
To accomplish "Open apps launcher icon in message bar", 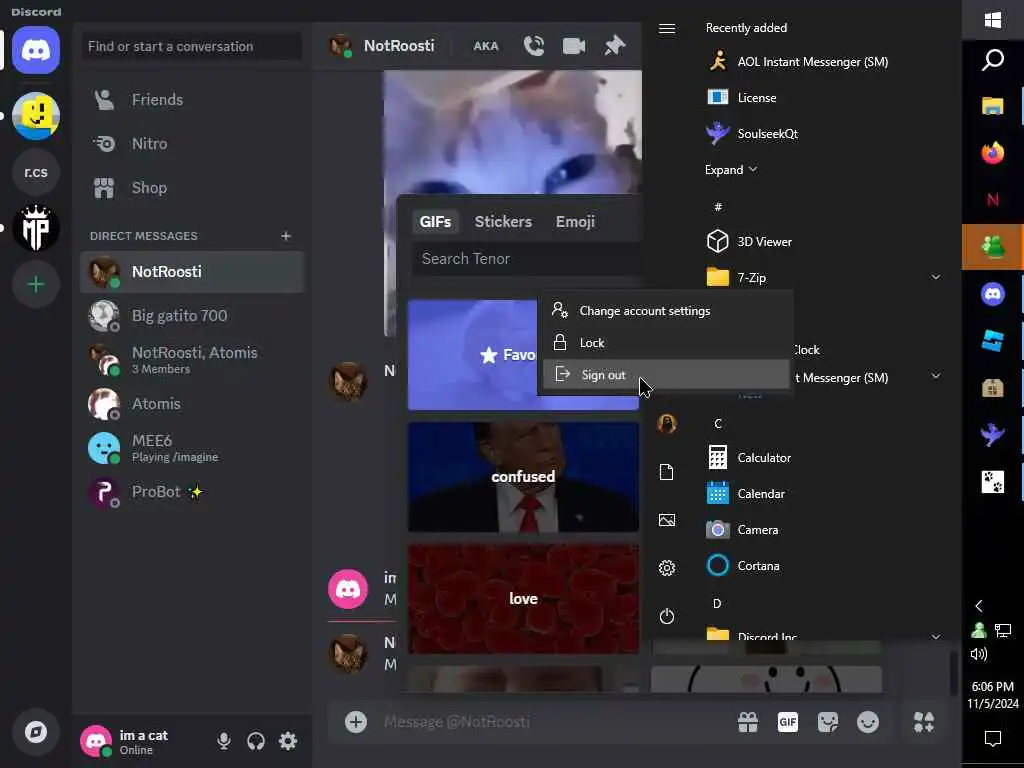I will click(x=923, y=722).
